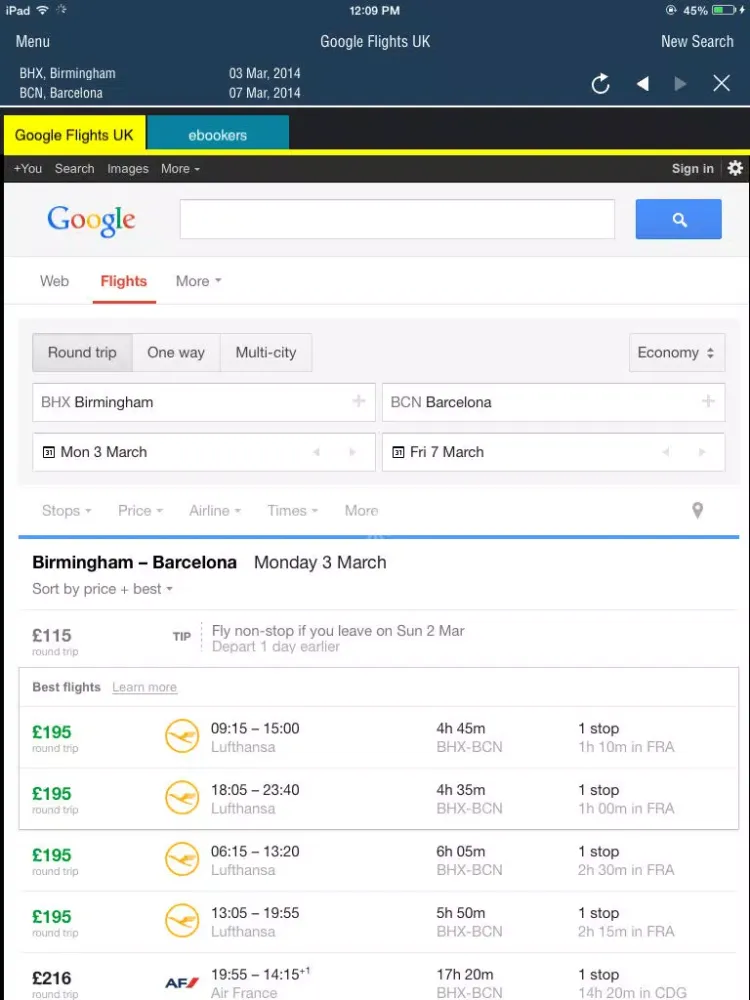Open the Economy class dropdown

[677, 352]
